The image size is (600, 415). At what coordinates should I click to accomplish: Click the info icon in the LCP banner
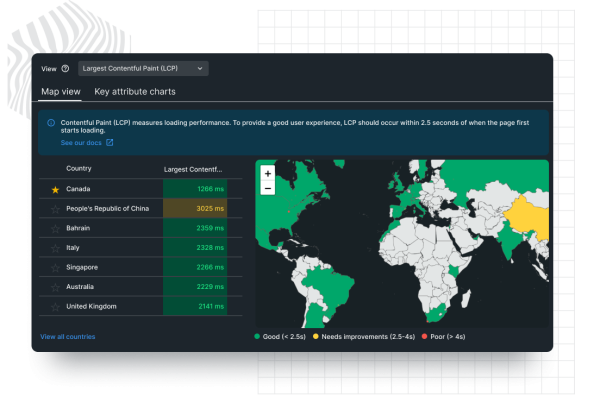51,123
